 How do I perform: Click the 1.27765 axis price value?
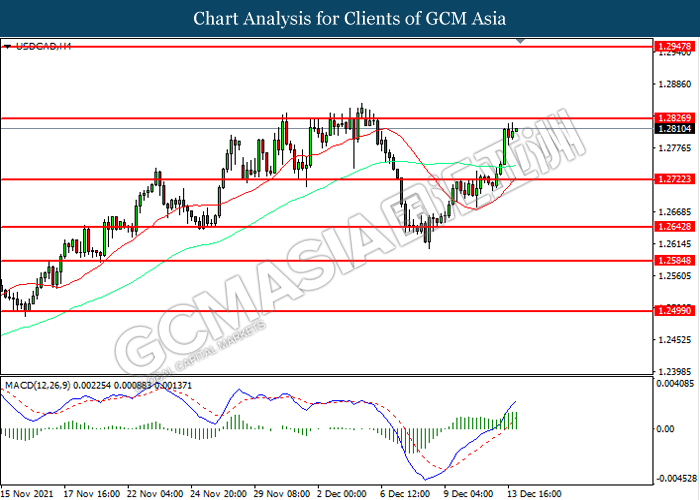(x=675, y=148)
